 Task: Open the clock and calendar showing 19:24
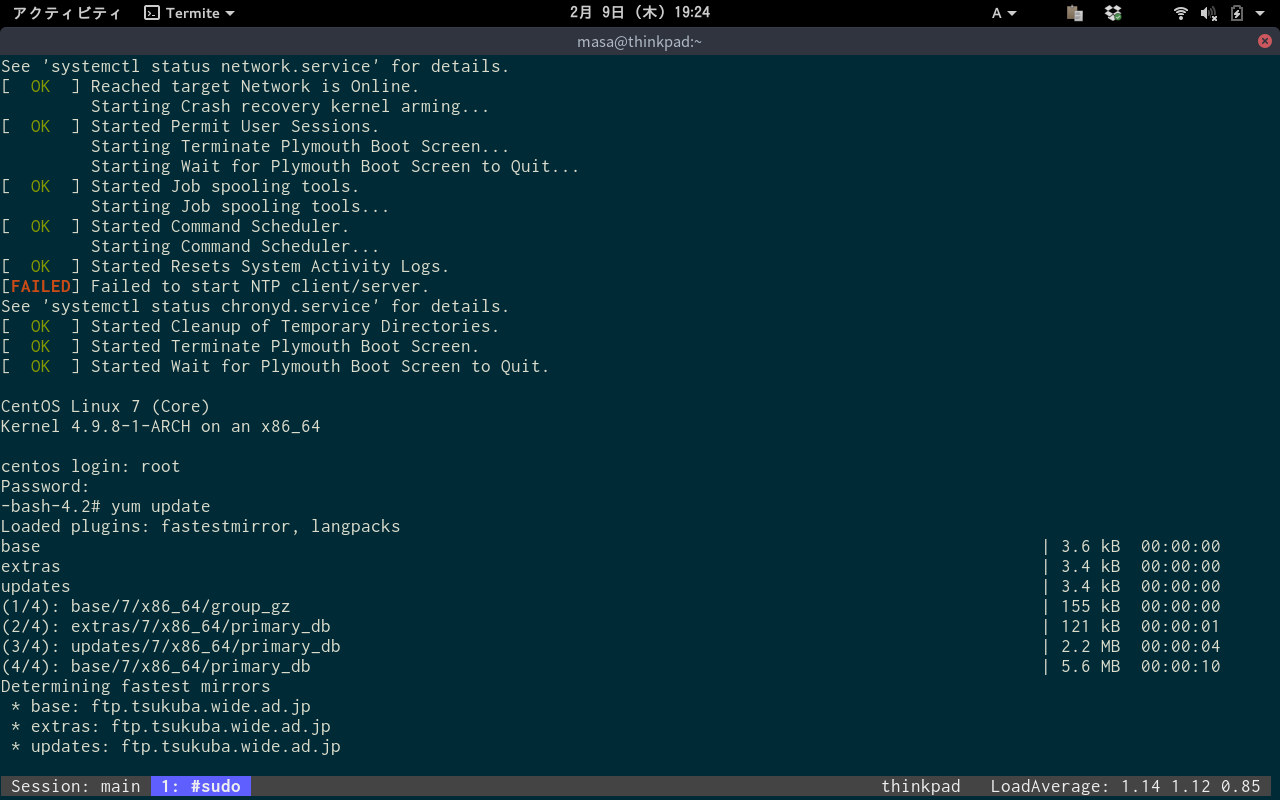640,13
